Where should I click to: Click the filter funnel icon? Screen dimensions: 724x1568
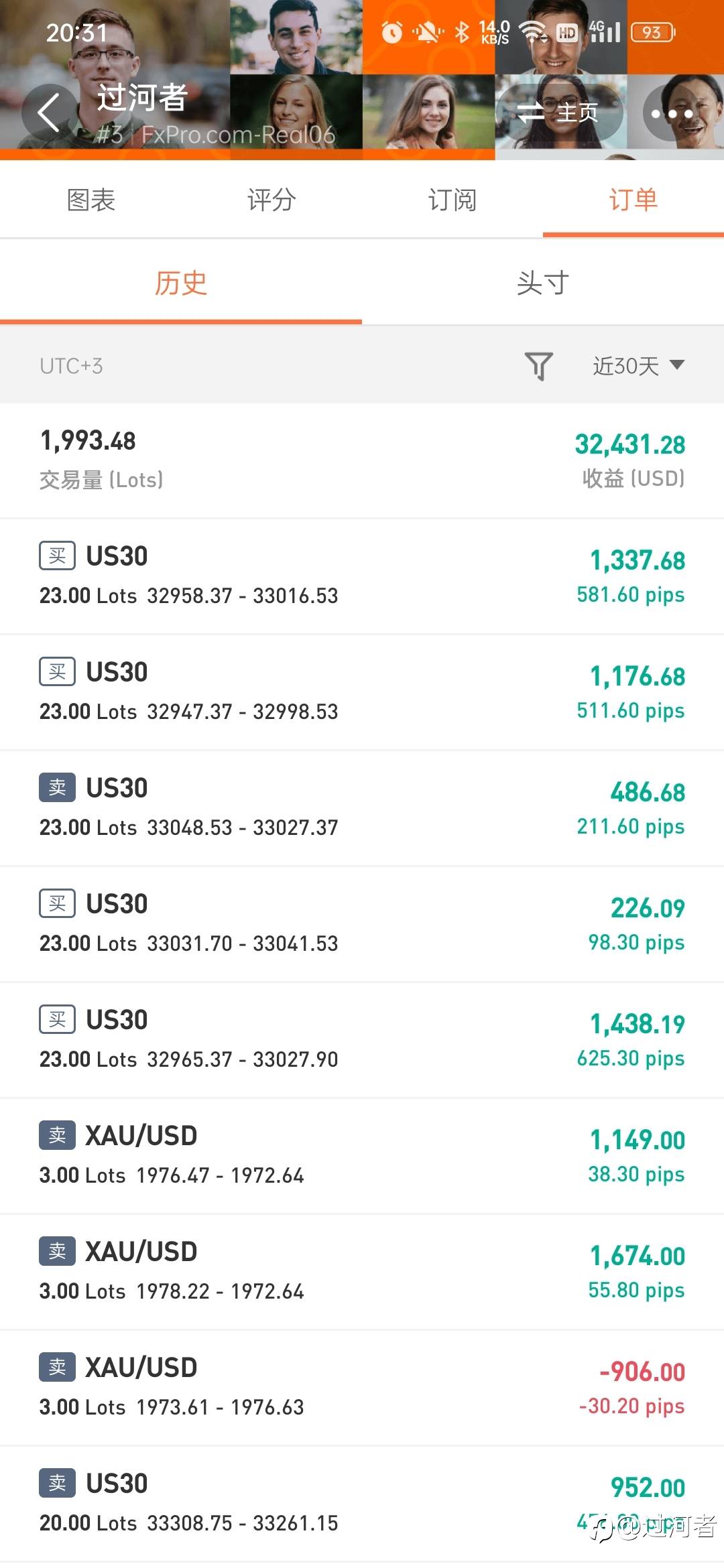tap(538, 366)
